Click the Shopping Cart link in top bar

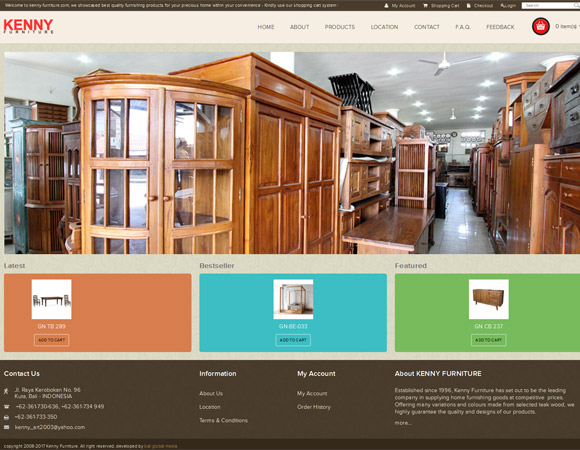[x=445, y=6]
